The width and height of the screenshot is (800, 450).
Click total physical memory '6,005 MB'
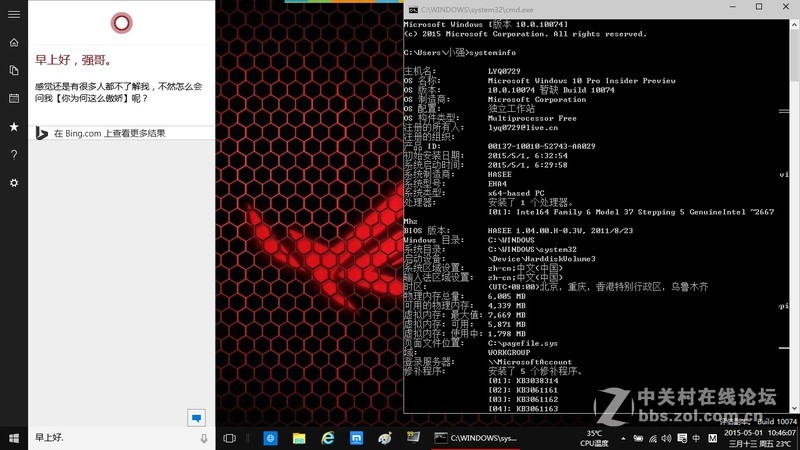click(x=507, y=296)
